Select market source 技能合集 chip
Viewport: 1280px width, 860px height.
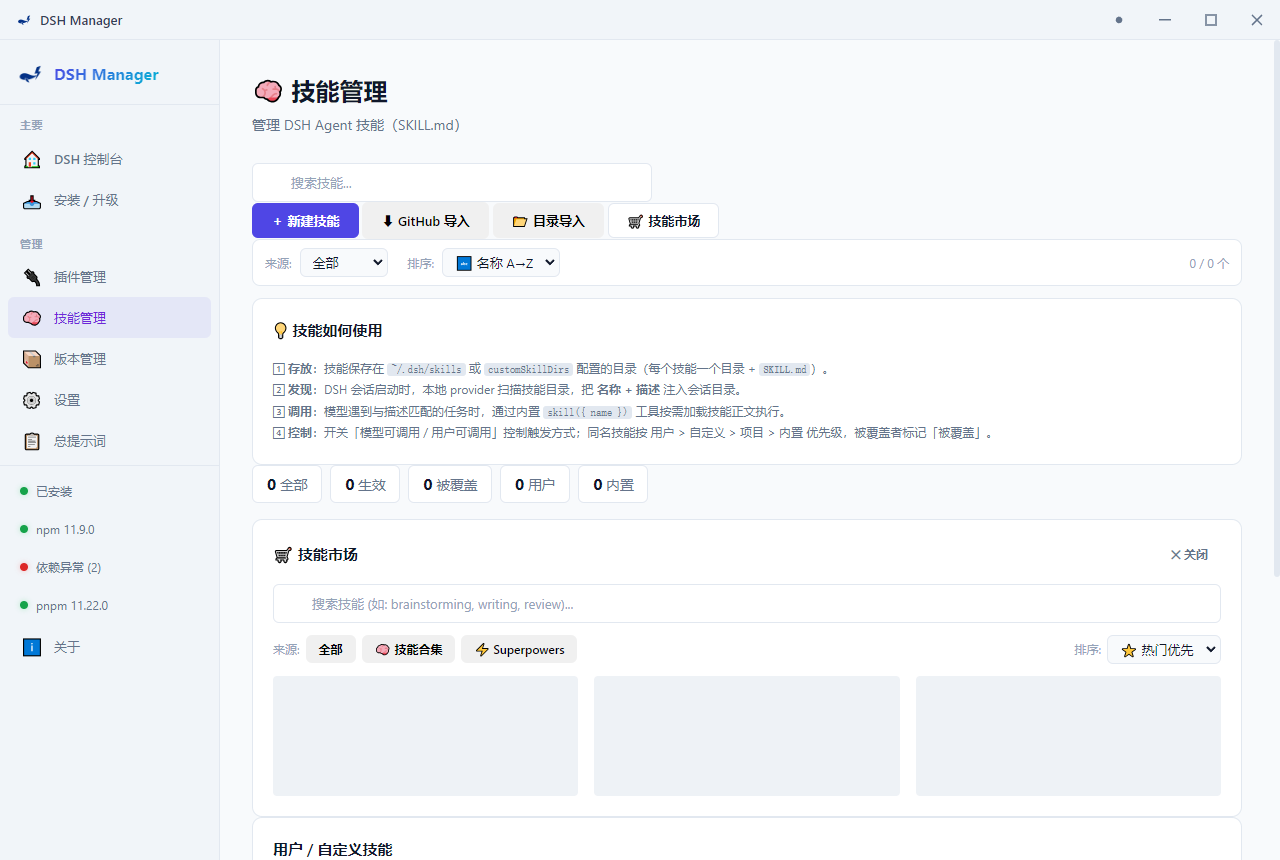(x=408, y=650)
